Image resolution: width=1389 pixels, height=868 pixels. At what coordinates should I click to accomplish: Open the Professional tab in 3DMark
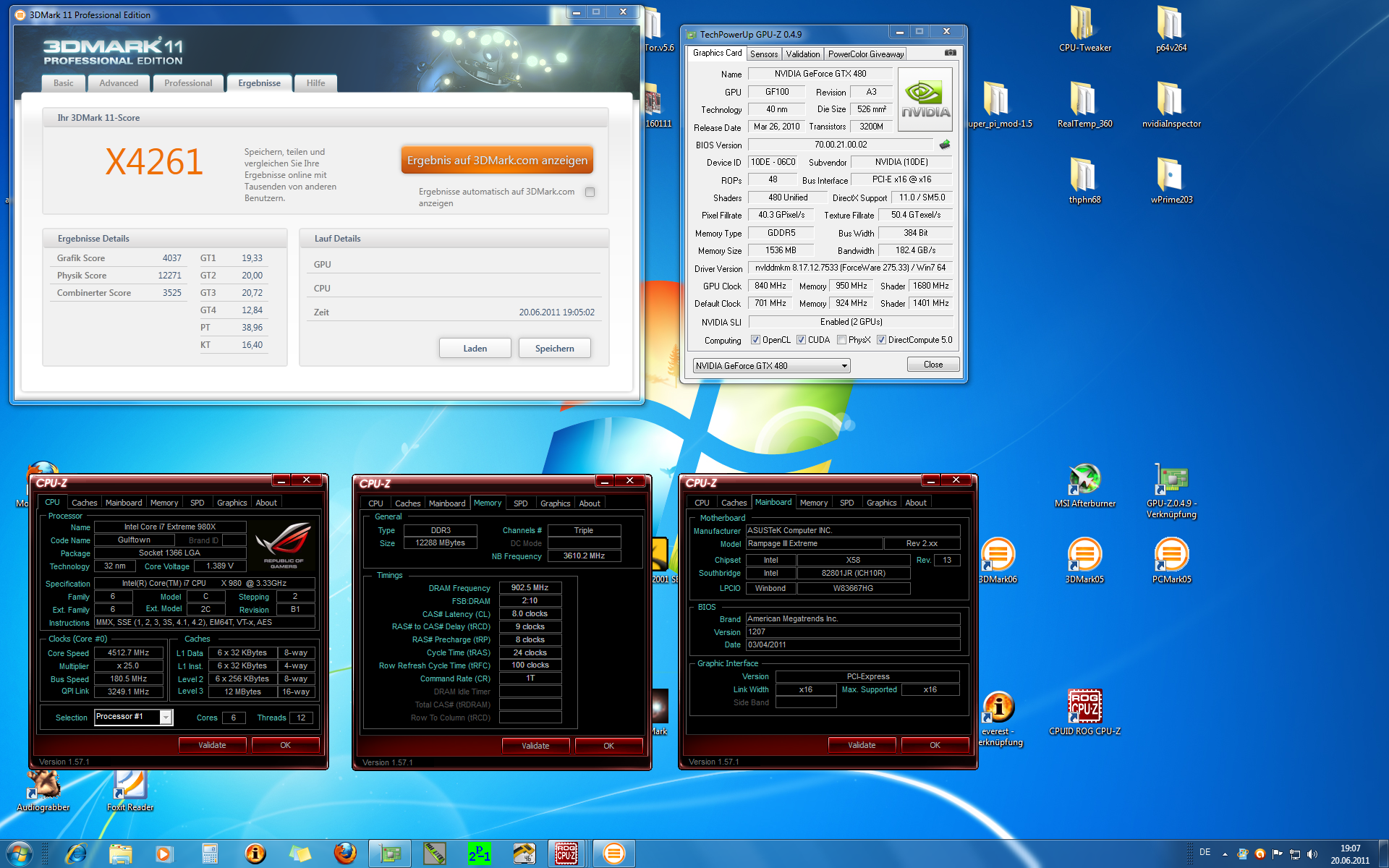click(x=188, y=83)
